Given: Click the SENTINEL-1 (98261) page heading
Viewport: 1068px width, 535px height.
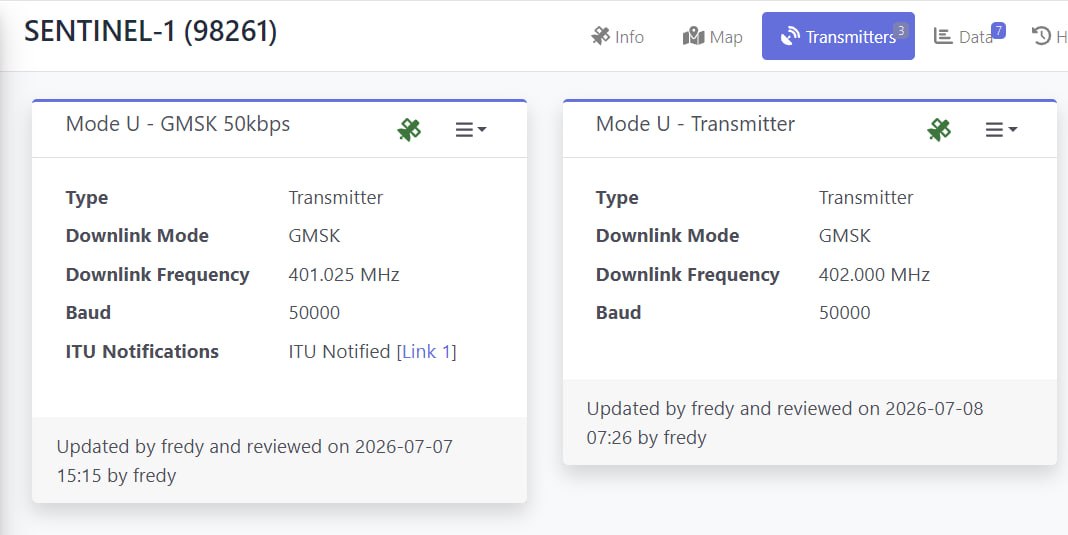Looking at the screenshot, I should click(151, 32).
